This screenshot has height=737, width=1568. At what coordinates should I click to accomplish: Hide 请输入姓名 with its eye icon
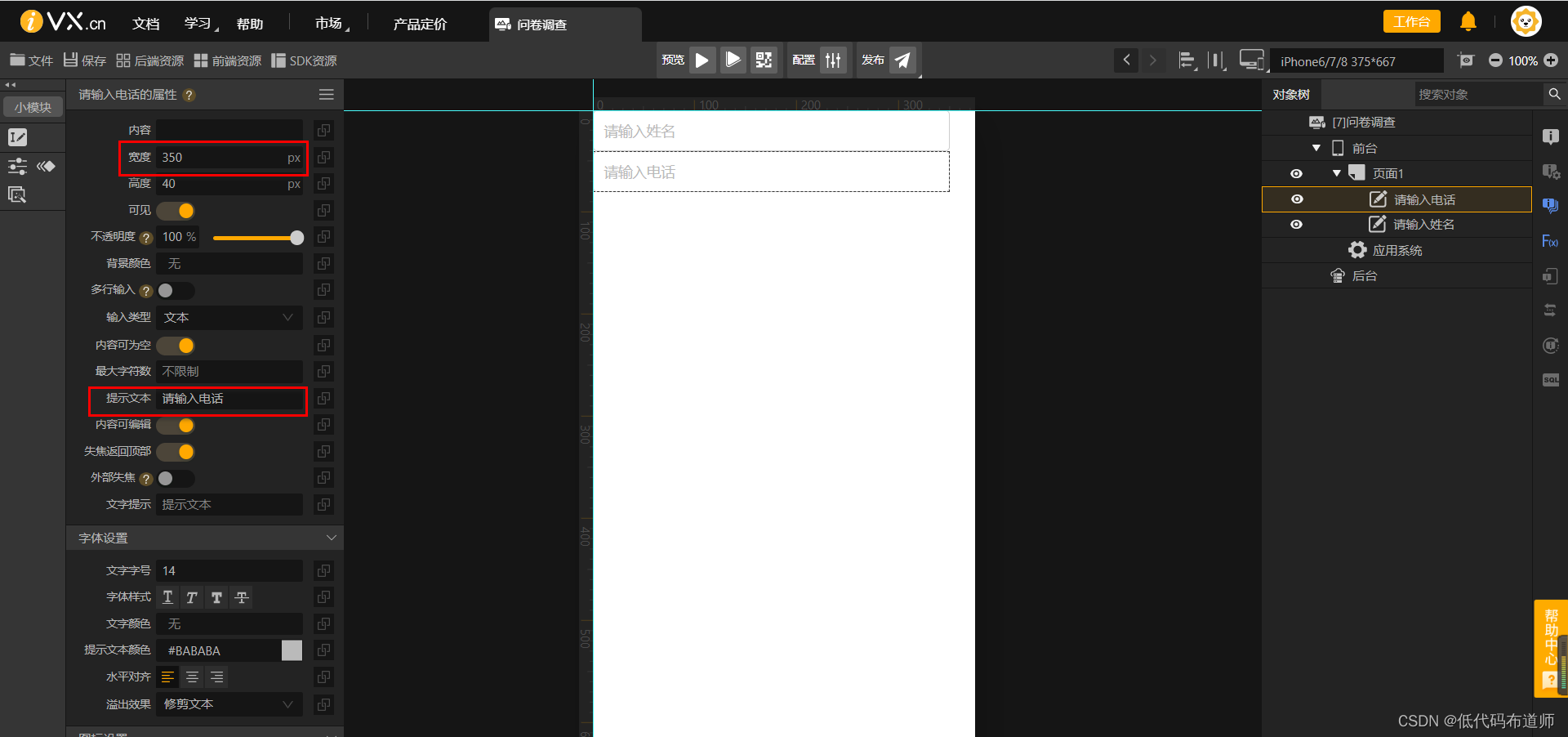[x=1296, y=225]
